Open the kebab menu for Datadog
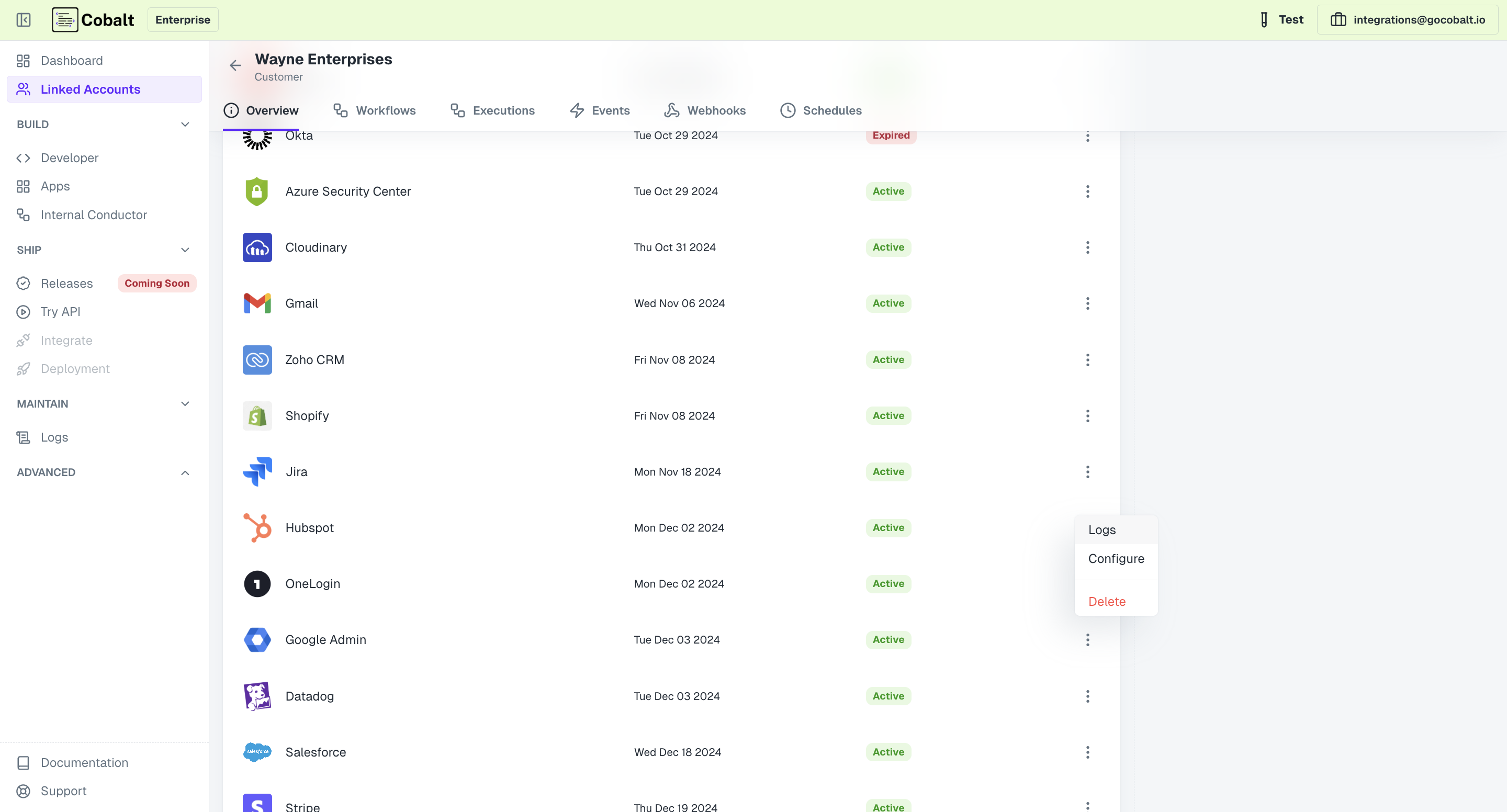The height and width of the screenshot is (812, 1507). (x=1087, y=695)
